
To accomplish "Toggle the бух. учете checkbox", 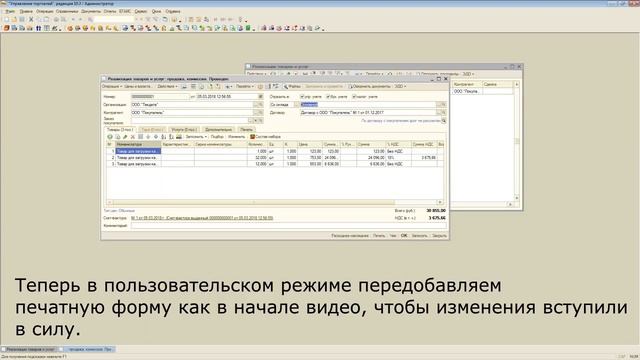I will (x=328, y=97).
